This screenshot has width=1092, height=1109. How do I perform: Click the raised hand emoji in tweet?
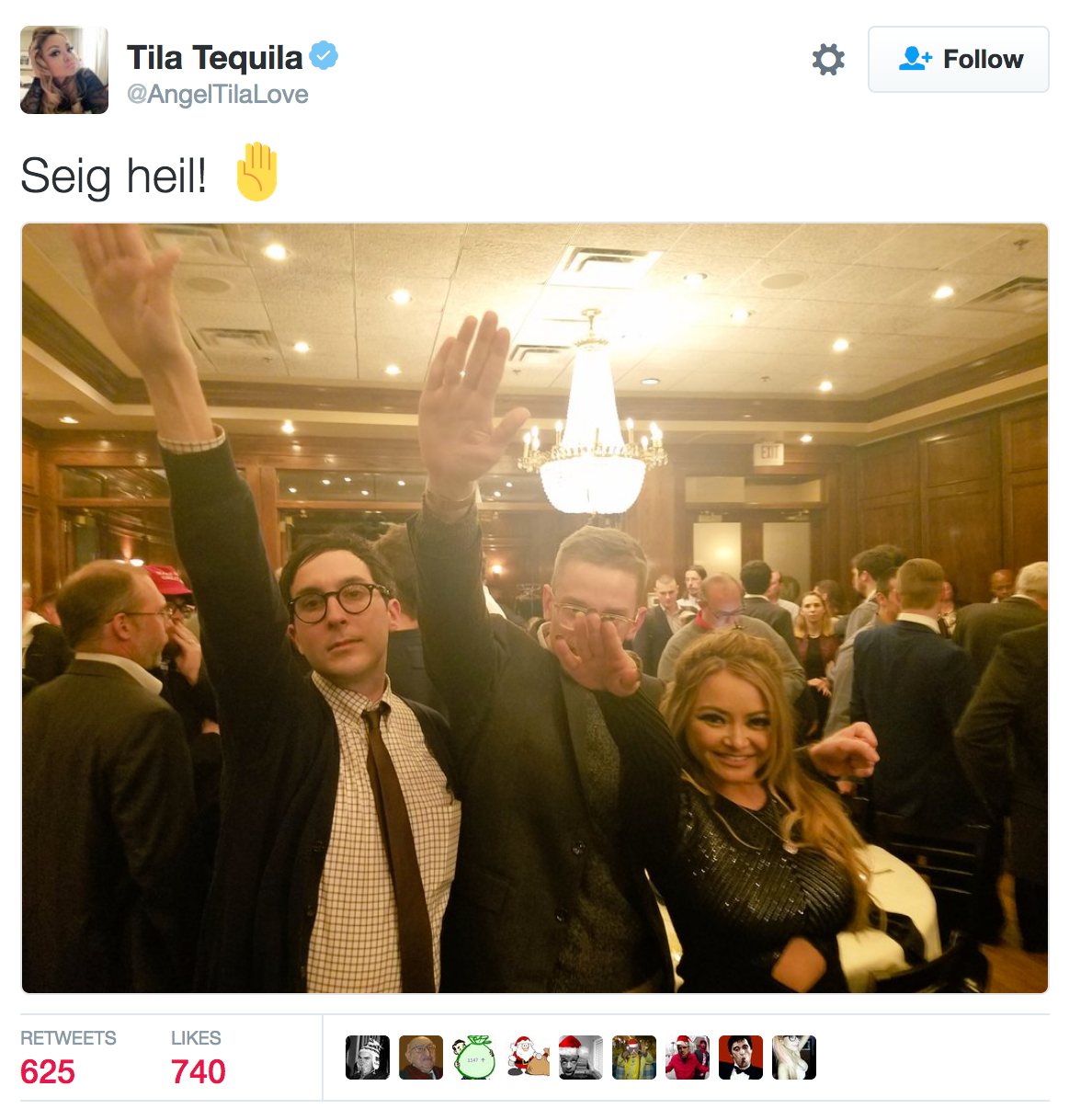coord(256,172)
